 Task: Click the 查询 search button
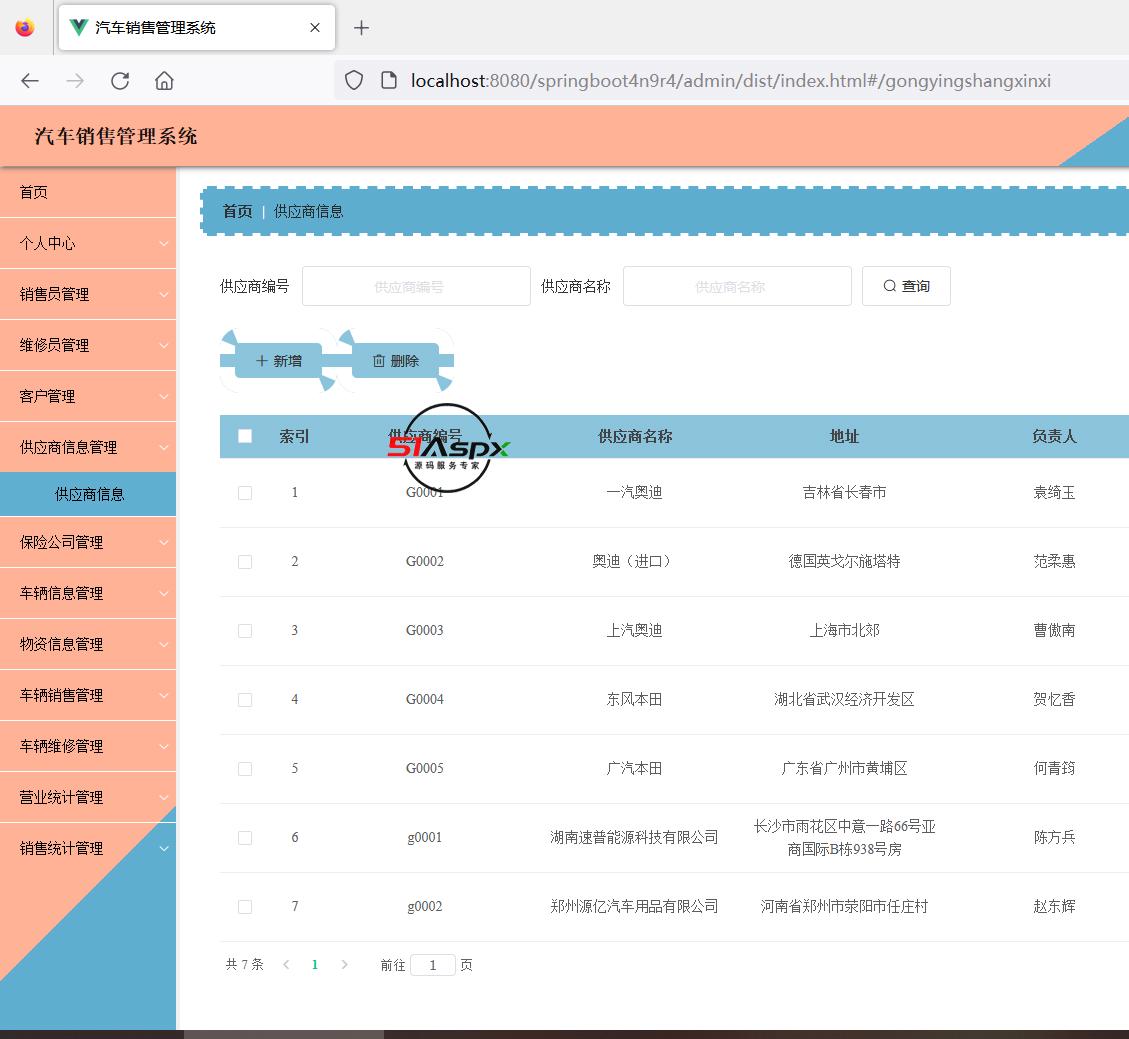906,286
